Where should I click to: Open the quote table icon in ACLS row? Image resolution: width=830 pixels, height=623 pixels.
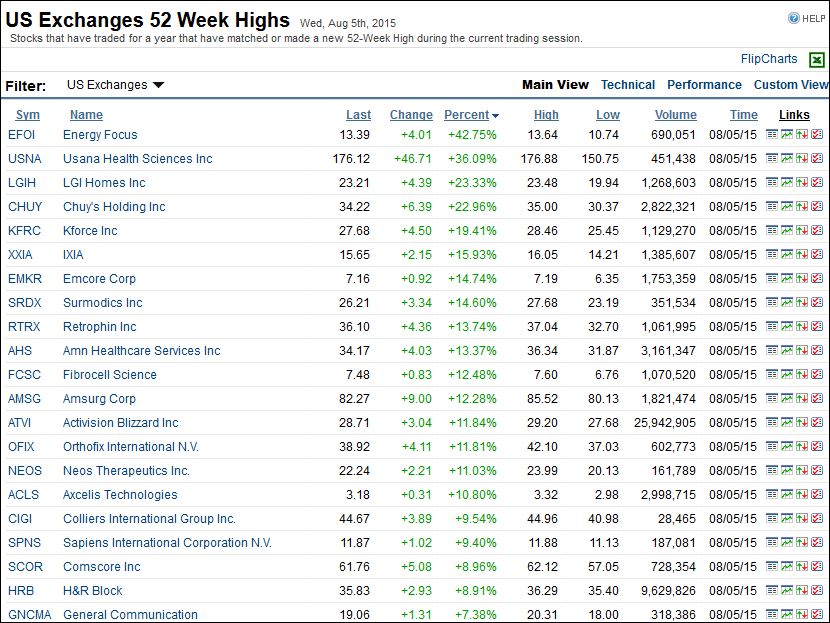point(772,494)
